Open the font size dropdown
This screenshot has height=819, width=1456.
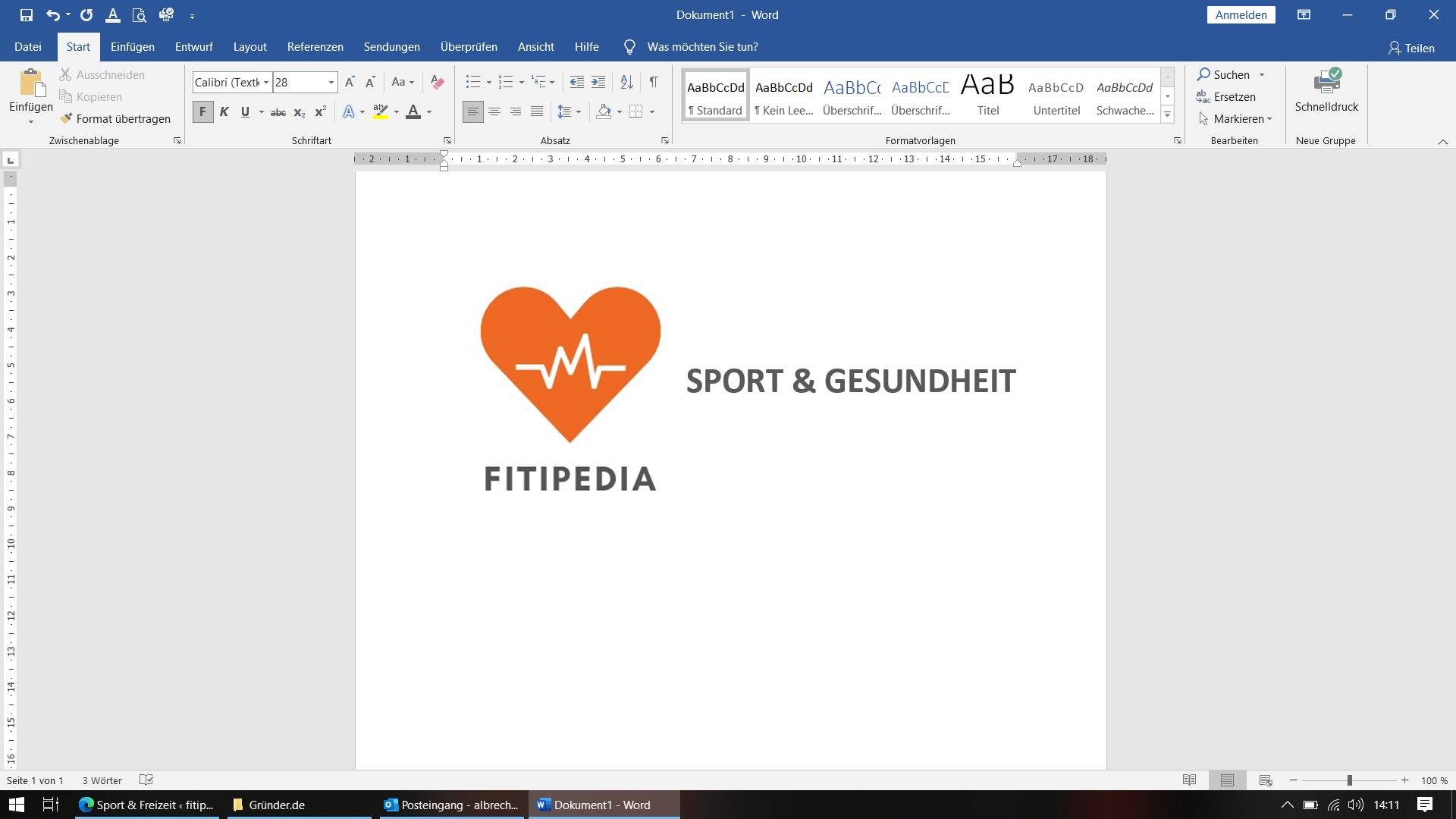331,82
